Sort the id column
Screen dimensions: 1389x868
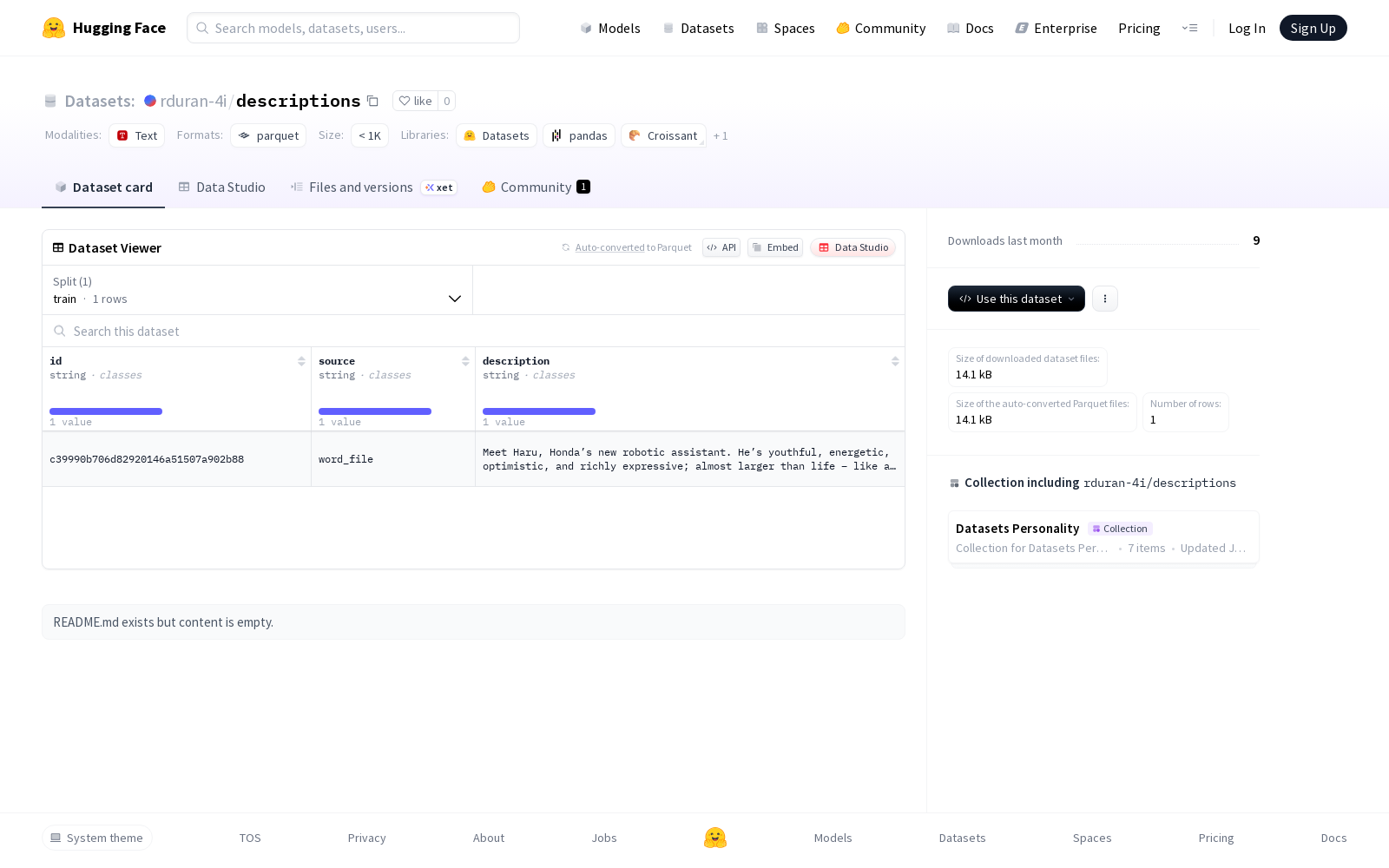tap(301, 361)
